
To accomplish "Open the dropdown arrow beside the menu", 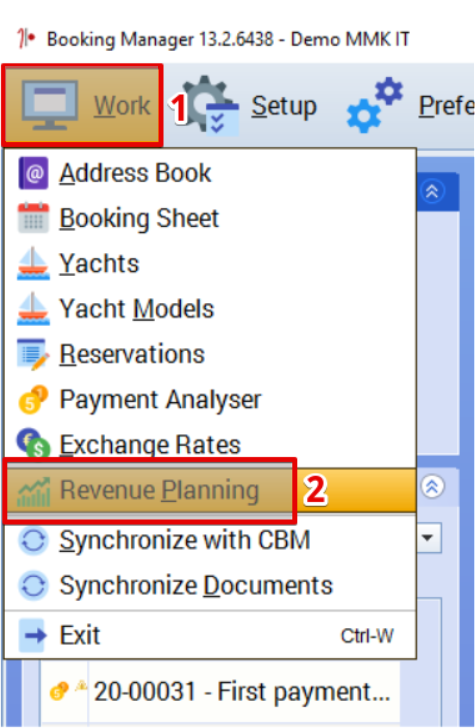I will [x=428, y=538].
